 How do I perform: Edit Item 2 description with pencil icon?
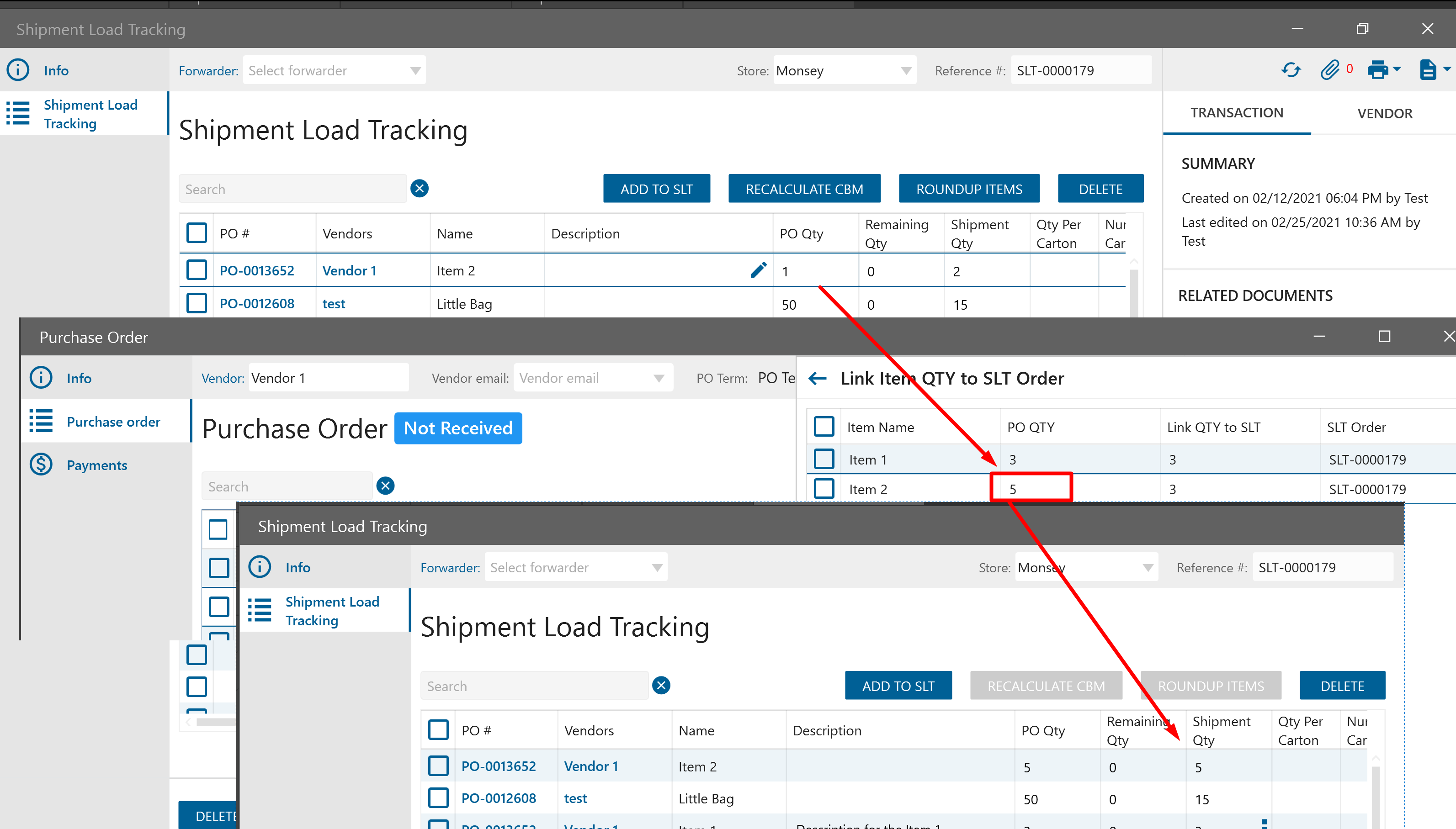tap(758, 270)
